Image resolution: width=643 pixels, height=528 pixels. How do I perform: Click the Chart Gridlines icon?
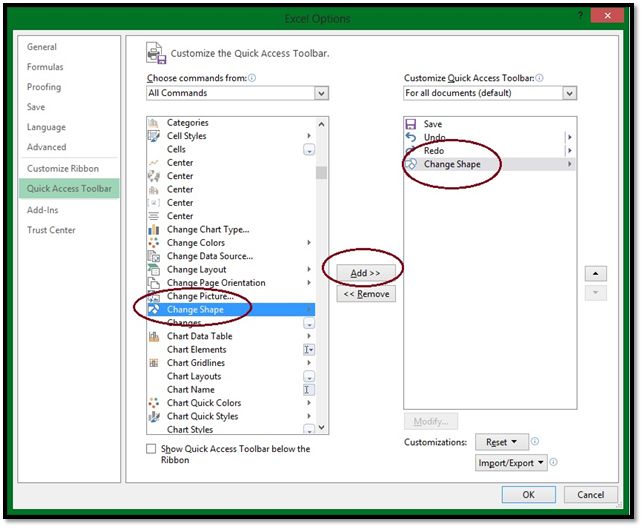click(154, 363)
